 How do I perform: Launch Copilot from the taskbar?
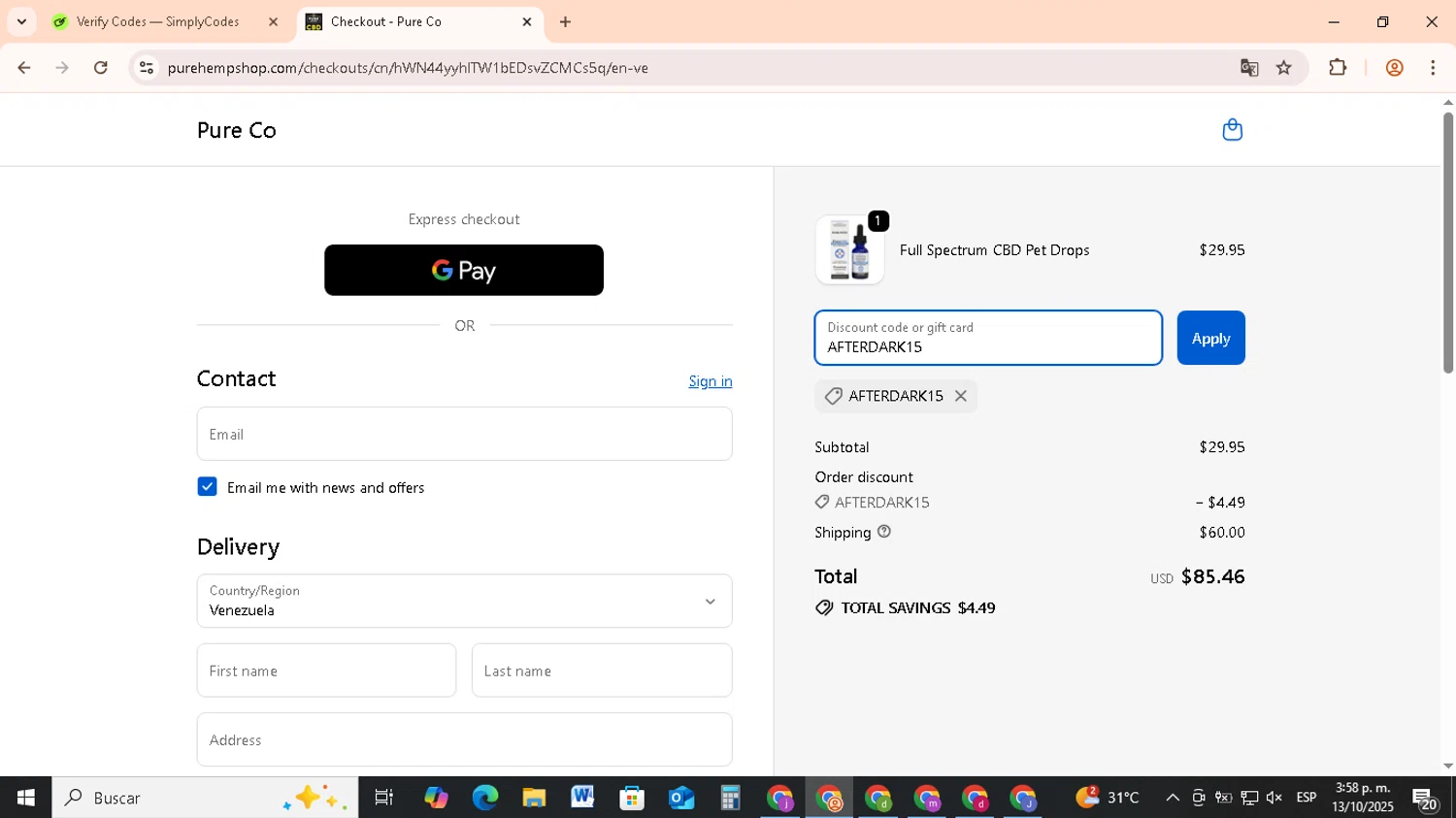click(x=436, y=798)
